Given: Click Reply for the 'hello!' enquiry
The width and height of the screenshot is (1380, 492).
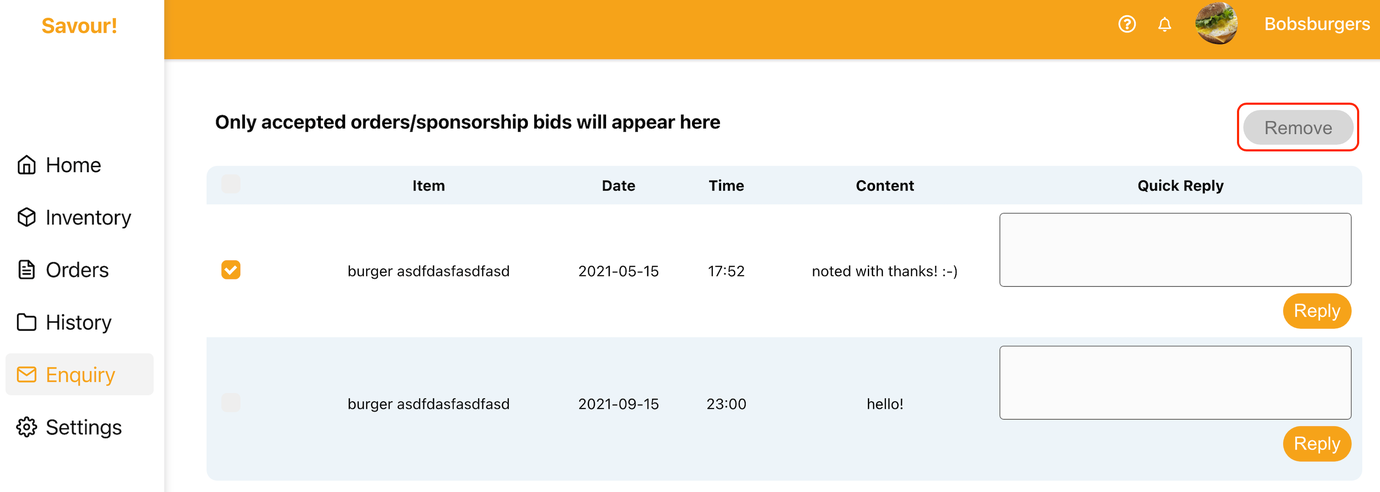Looking at the screenshot, I should tap(1316, 444).
